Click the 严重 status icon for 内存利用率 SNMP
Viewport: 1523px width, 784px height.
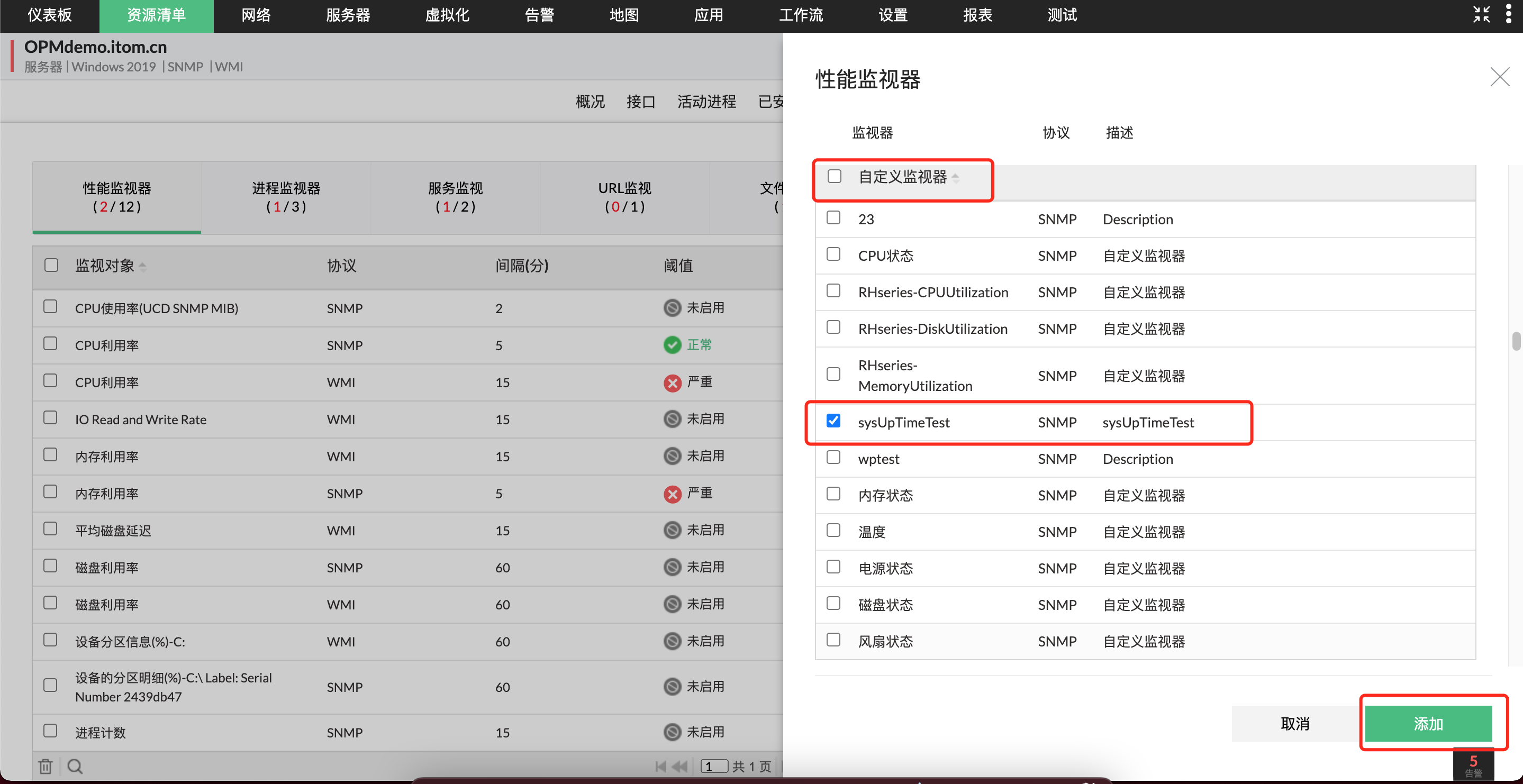click(x=672, y=494)
